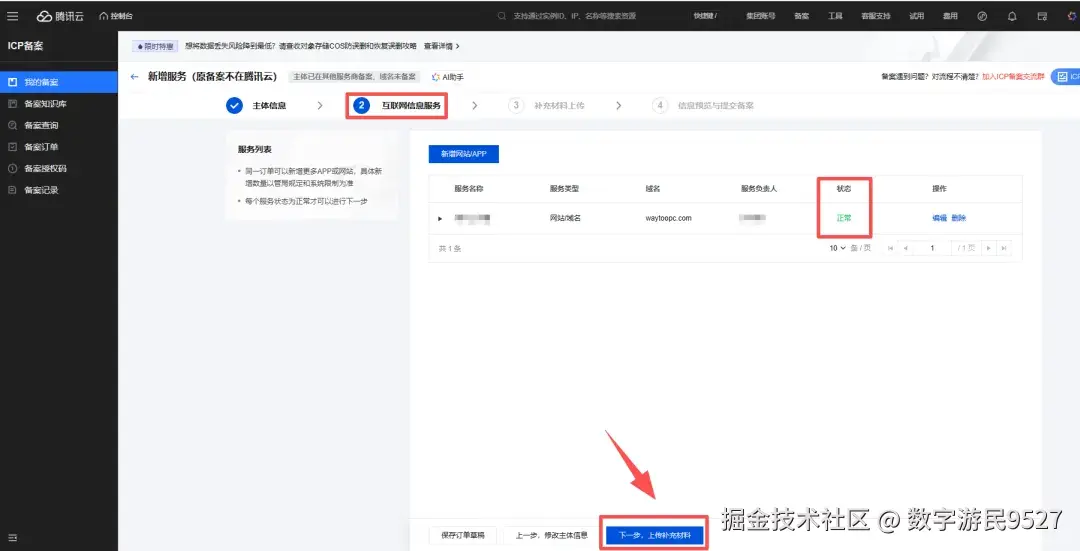Screen dimensions: 1080x551
Task: Open the AI助手 assistant
Action: click(x=448, y=77)
